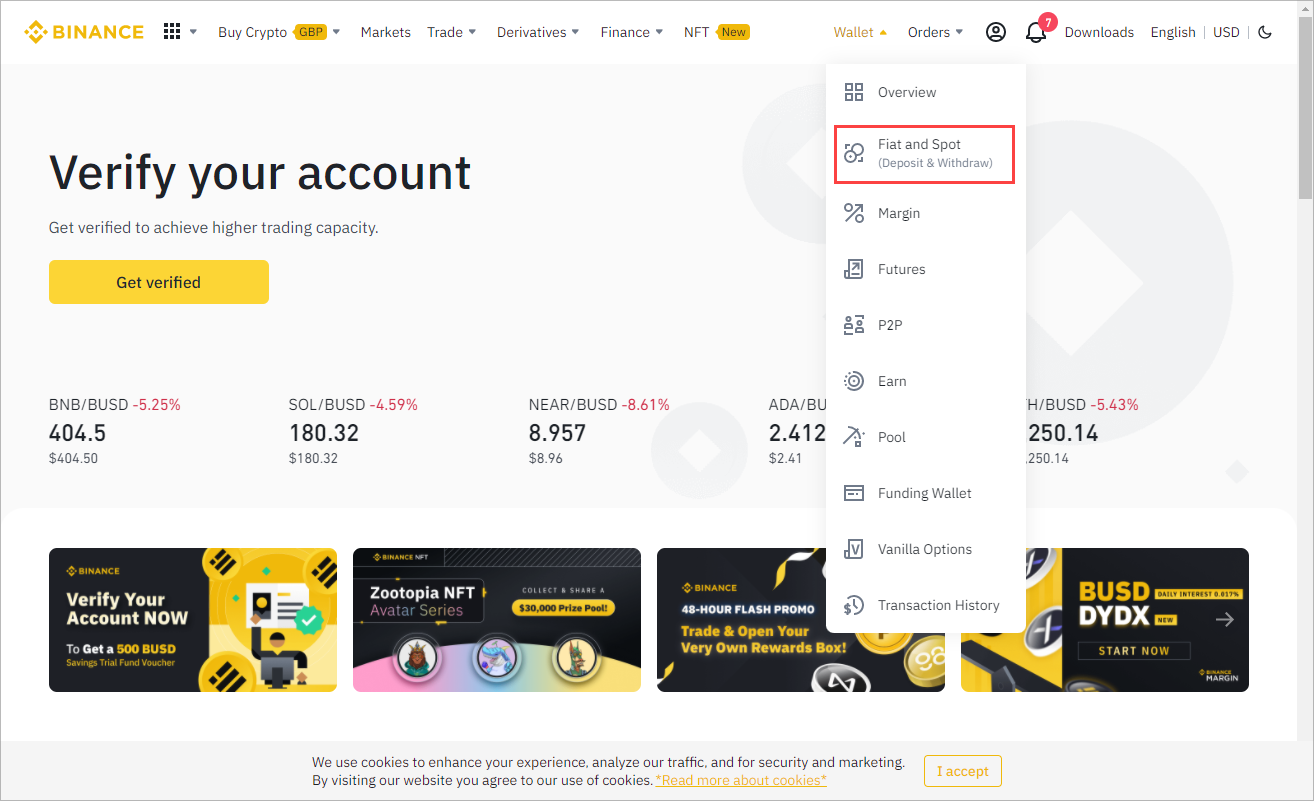Click the Overview grid icon
This screenshot has width=1314, height=801.
click(854, 92)
